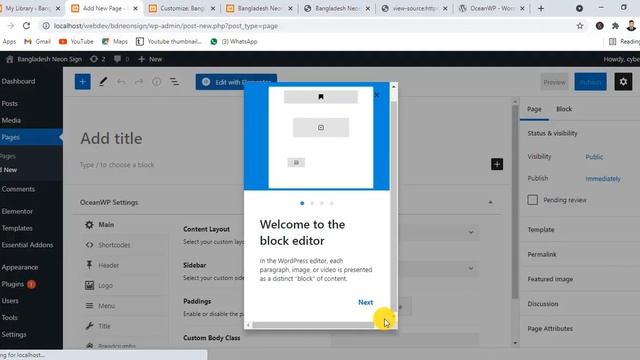The image size is (640, 360).
Task: Open a new browser tab
Action: coord(541,8)
